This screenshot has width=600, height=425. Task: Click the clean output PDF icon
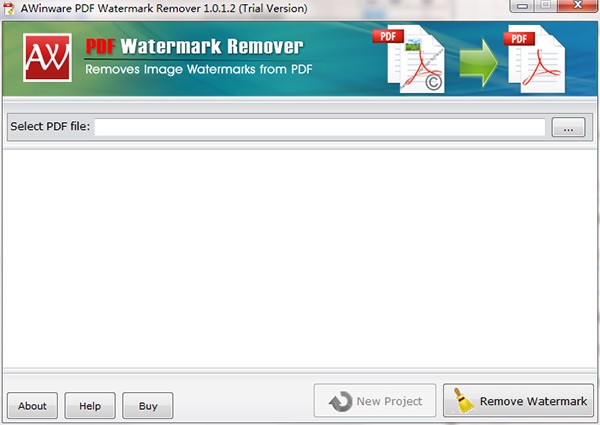(x=536, y=62)
